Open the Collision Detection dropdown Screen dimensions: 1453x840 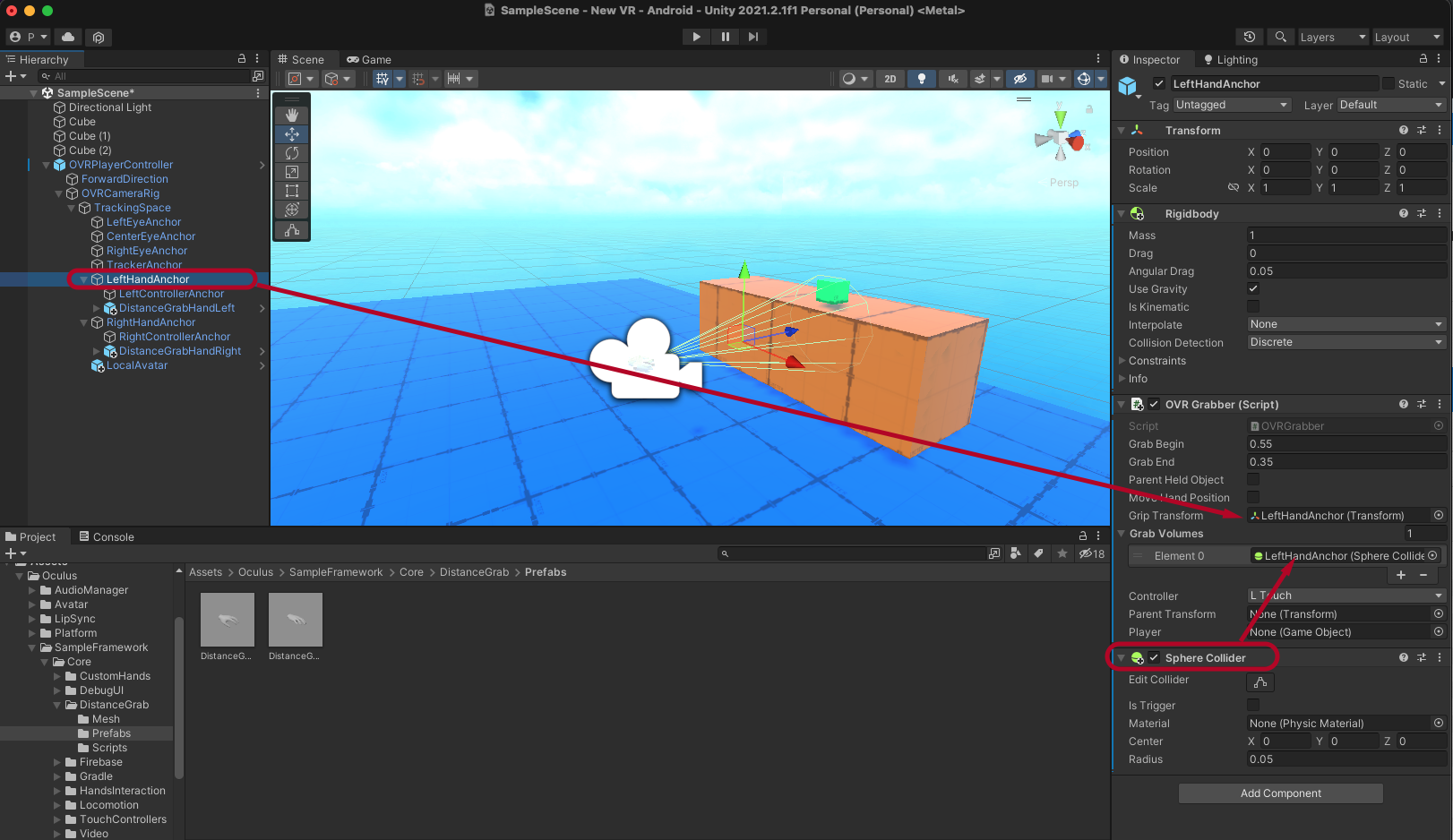[1346, 342]
